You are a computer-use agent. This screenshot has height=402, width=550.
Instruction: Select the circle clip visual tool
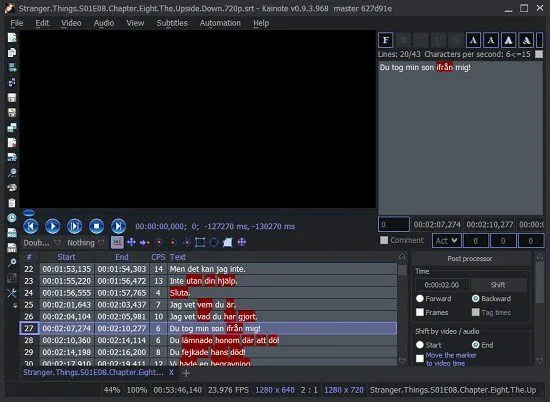214,242
